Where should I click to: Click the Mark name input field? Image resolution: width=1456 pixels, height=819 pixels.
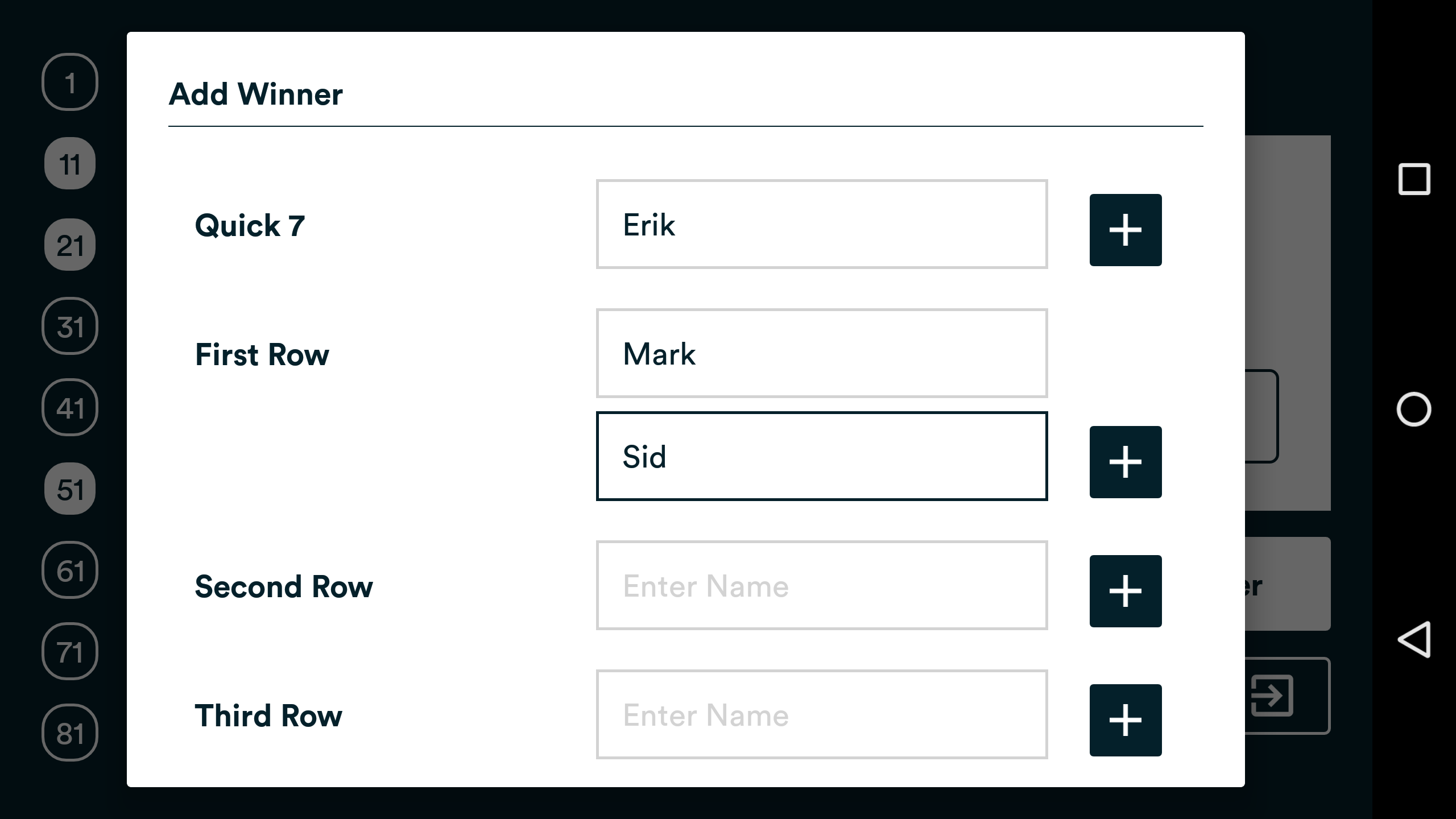[821, 353]
